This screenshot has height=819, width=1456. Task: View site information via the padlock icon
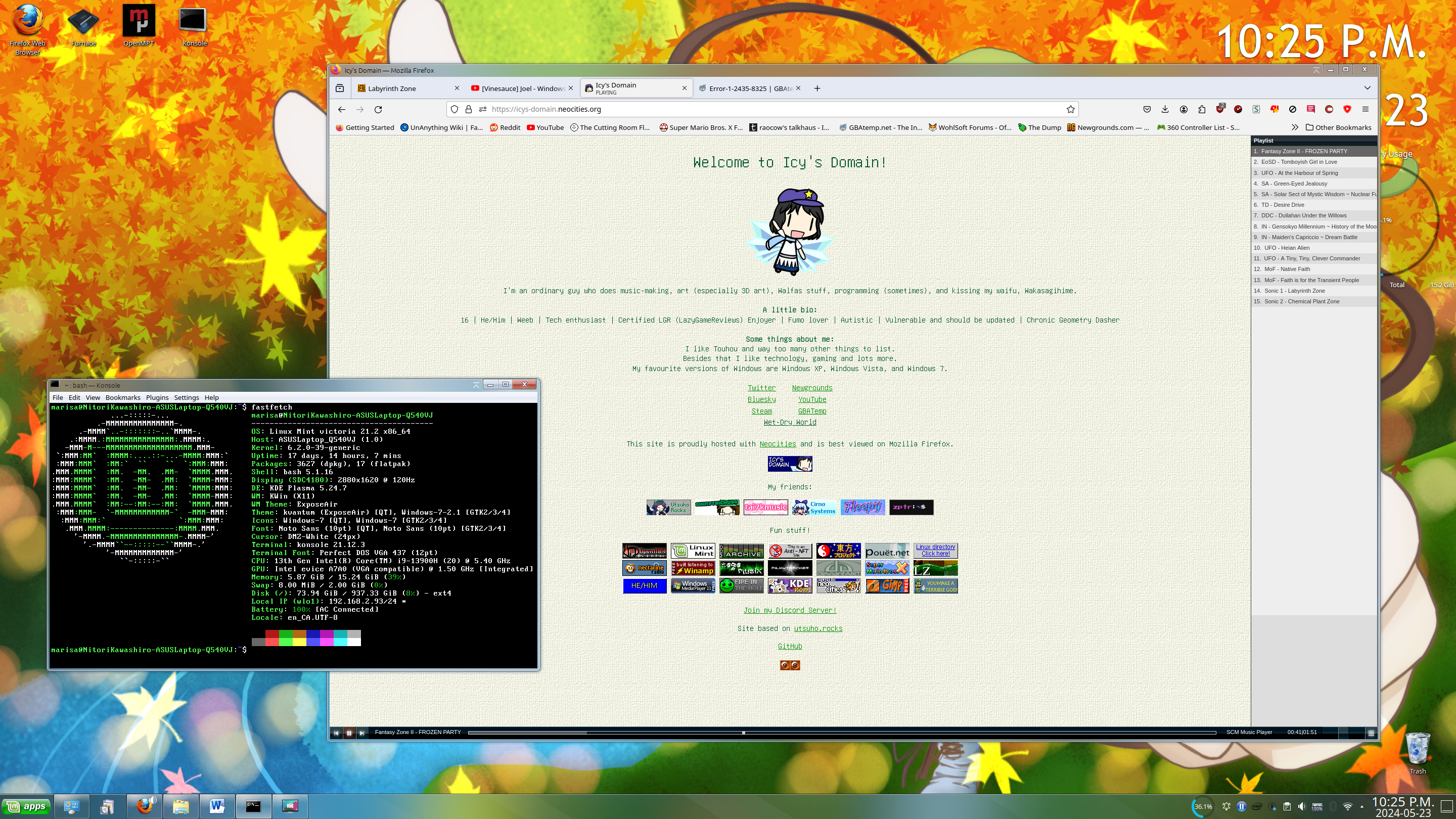coord(469,109)
